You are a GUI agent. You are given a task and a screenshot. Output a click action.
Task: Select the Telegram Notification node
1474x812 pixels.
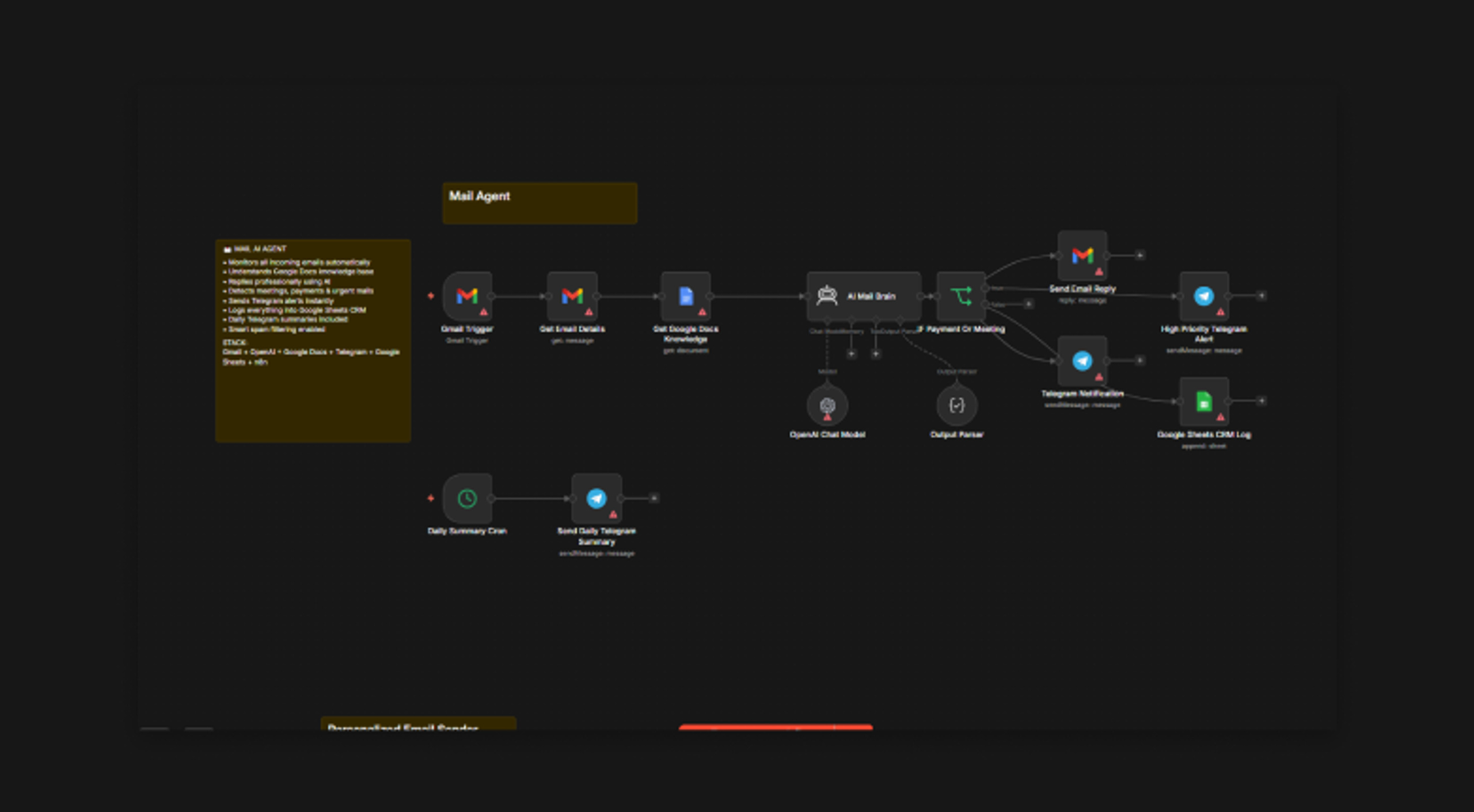click(1082, 361)
